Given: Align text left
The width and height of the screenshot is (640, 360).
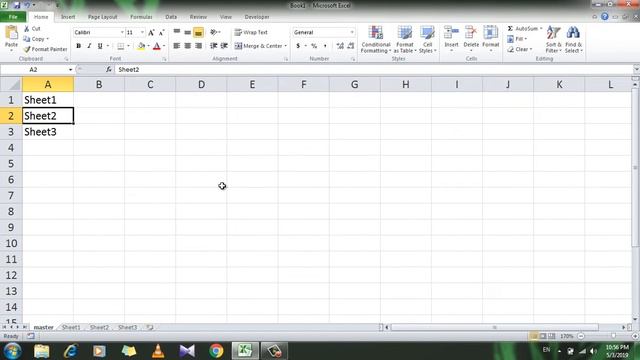Looking at the screenshot, I should tap(177, 46).
